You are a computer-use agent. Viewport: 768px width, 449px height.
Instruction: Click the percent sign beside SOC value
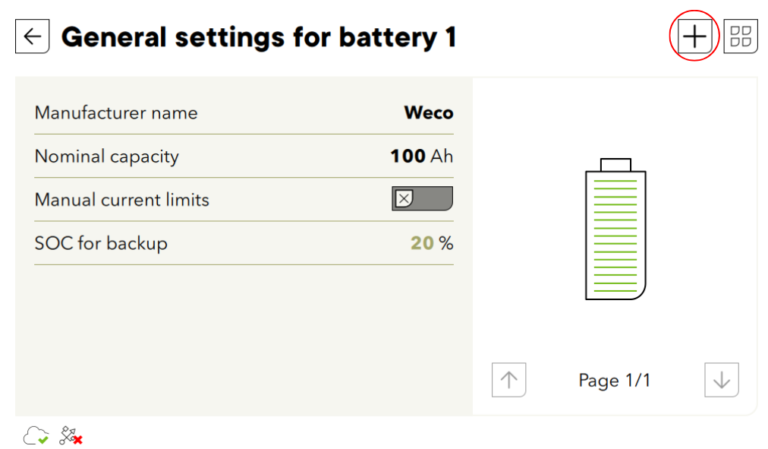(x=446, y=243)
